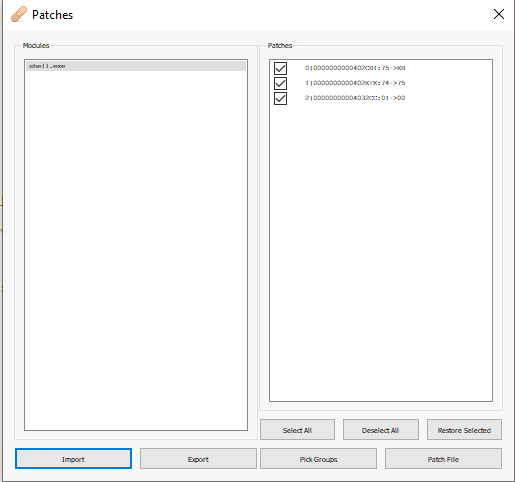Apply patches with Patch File button
The width and height of the screenshot is (515, 482).
pos(443,459)
